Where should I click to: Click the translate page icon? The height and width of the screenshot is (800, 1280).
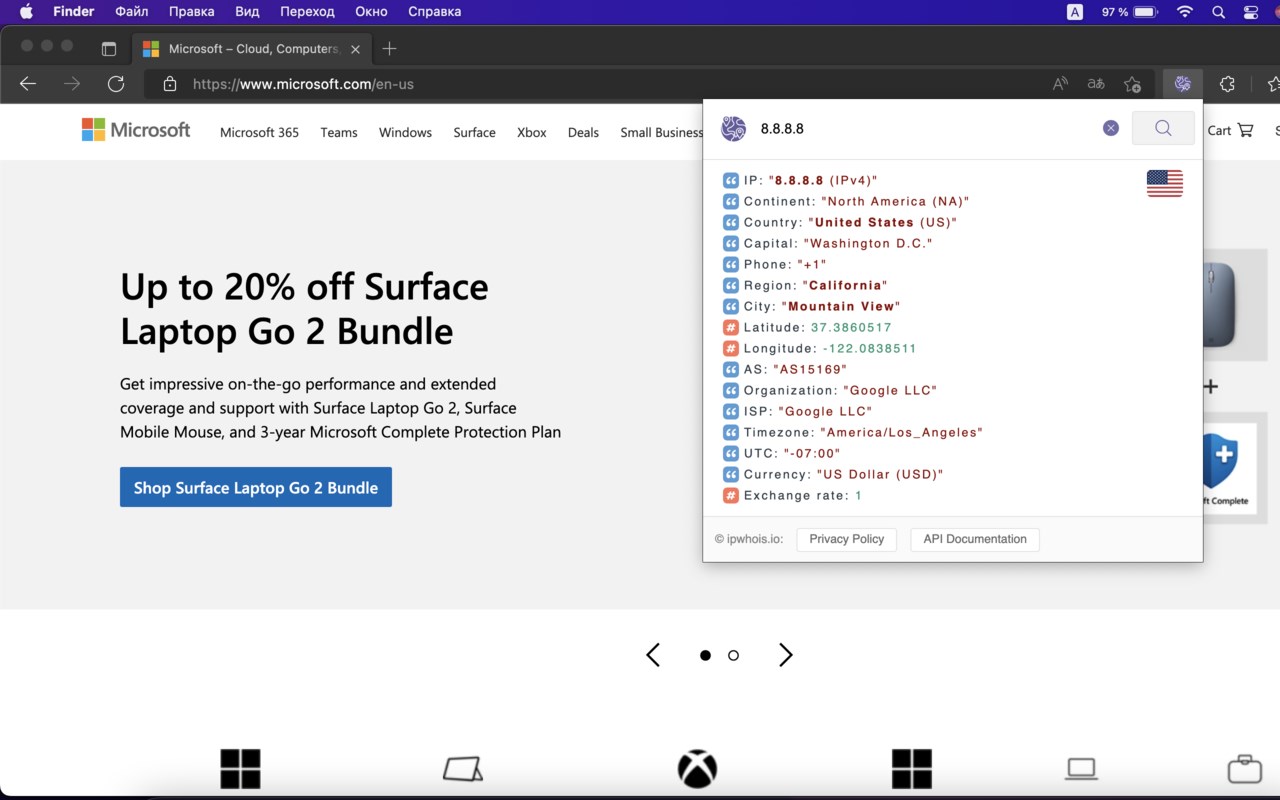tap(1096, 84)
